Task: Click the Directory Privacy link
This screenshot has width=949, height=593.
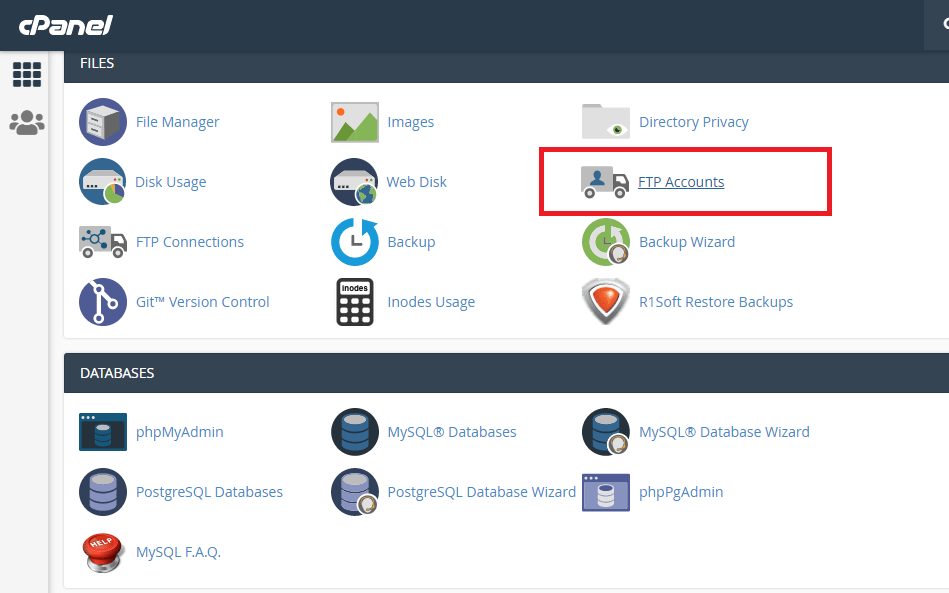Action: point(694,122)
